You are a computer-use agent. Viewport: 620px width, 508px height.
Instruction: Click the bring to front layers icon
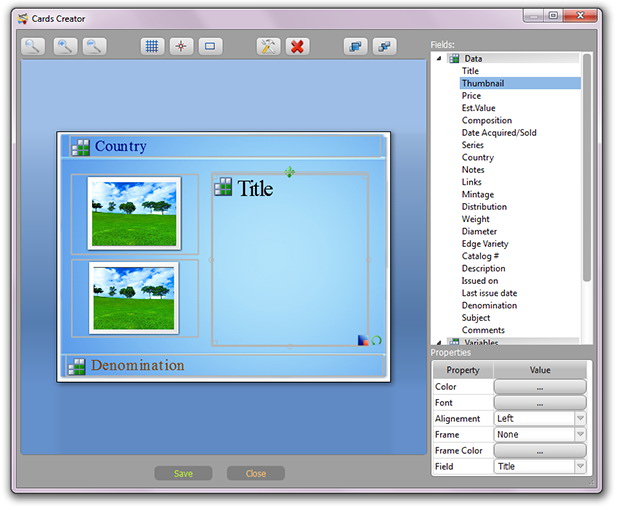355,47
